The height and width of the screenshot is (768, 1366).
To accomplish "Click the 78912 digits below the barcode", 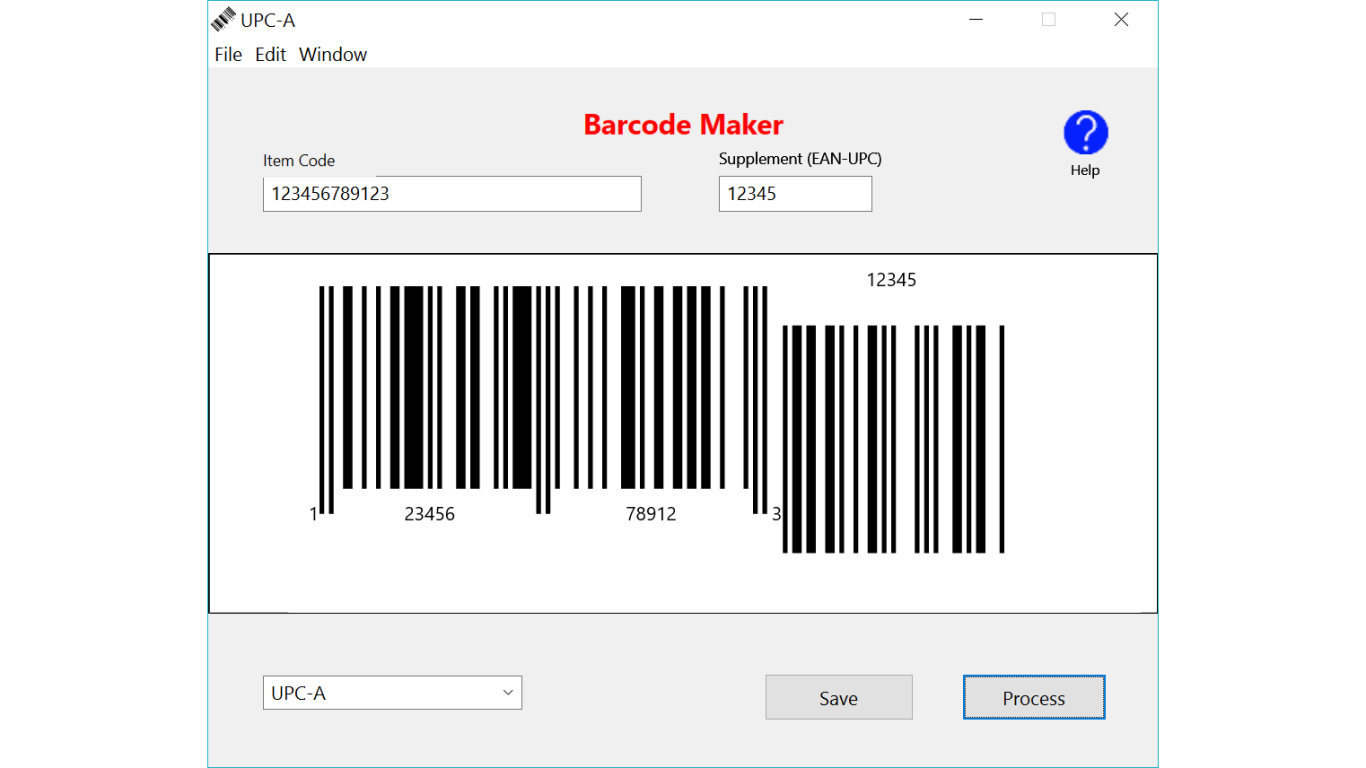I will [x=651, y=514].
